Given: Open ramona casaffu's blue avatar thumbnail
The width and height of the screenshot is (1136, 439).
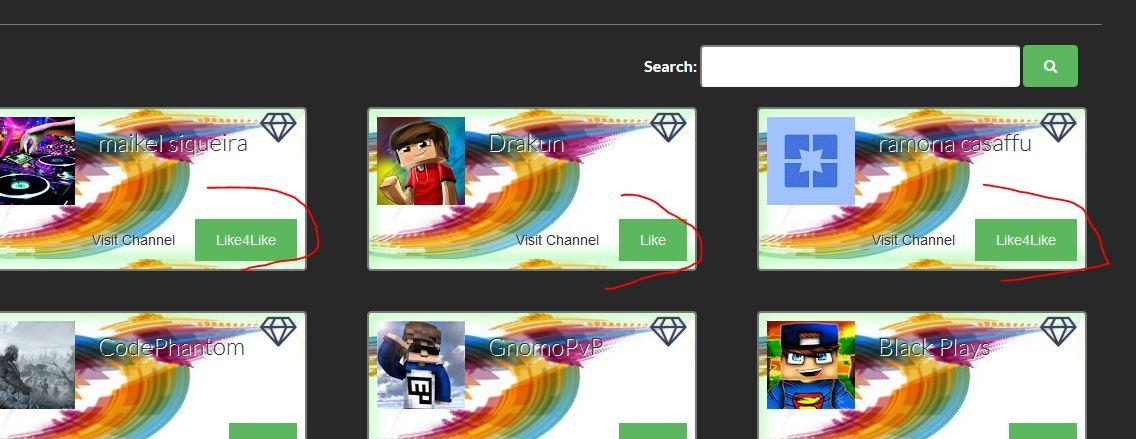Looking at the screenshot, I should coord(811,161).
